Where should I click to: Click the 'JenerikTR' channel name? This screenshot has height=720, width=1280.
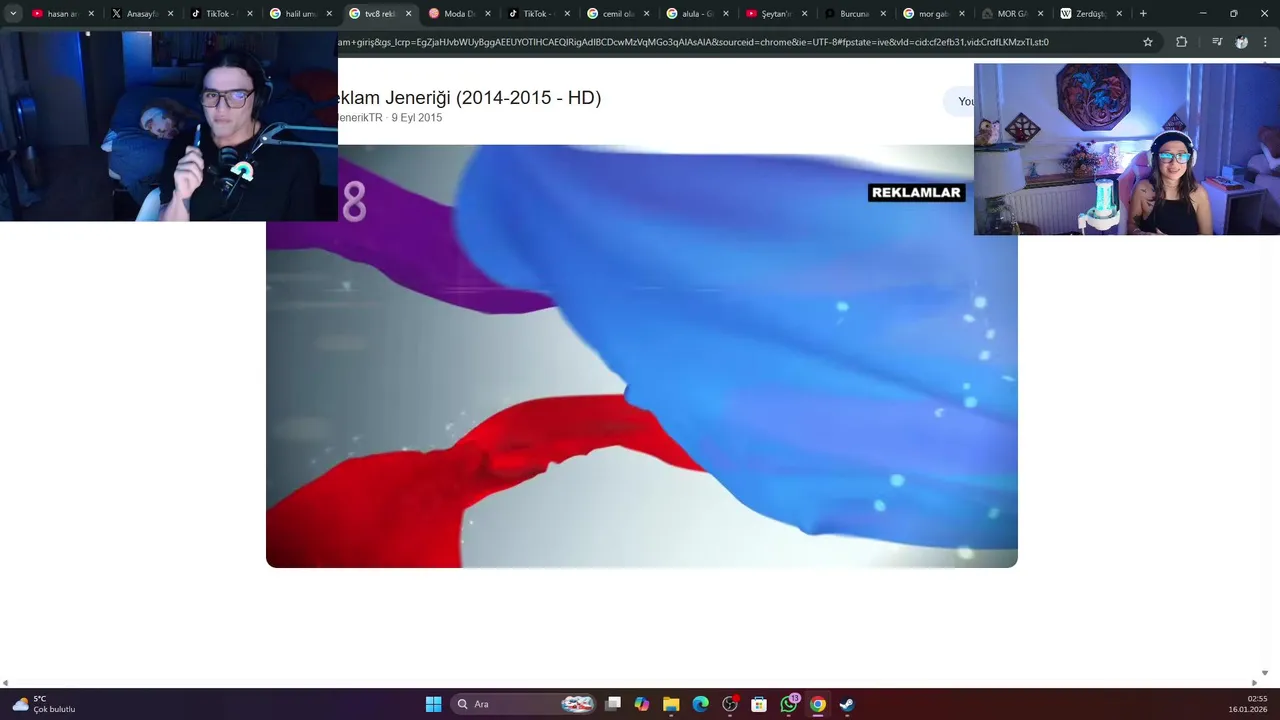click(360, 118)
